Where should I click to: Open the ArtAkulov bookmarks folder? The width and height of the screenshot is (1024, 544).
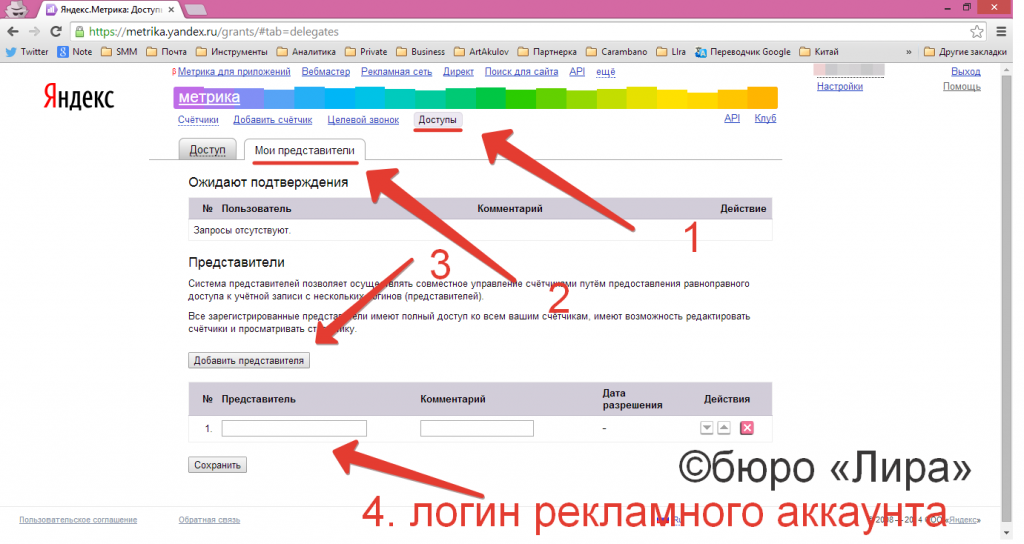pyautogui.click(x=481, y=52)
